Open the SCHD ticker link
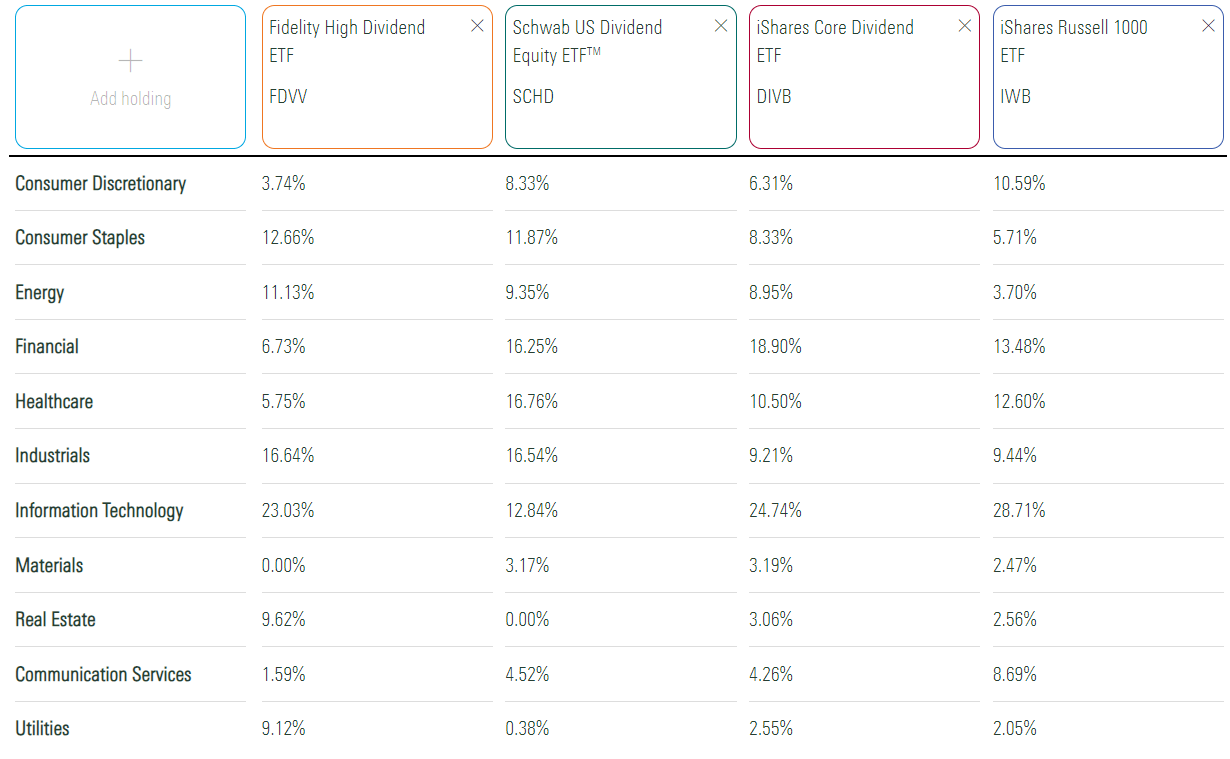 point(533,97)
